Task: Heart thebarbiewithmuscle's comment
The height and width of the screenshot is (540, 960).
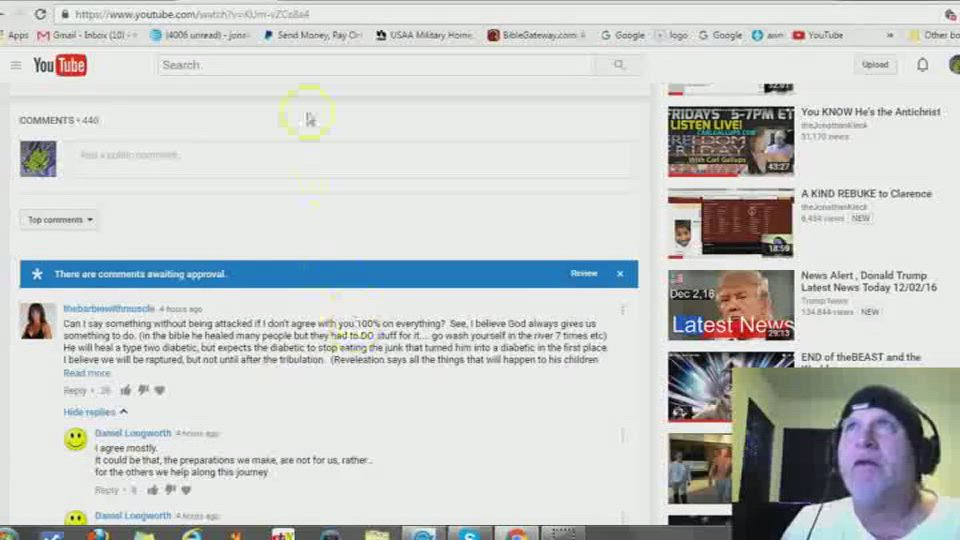Action: [x=160, y=390]
